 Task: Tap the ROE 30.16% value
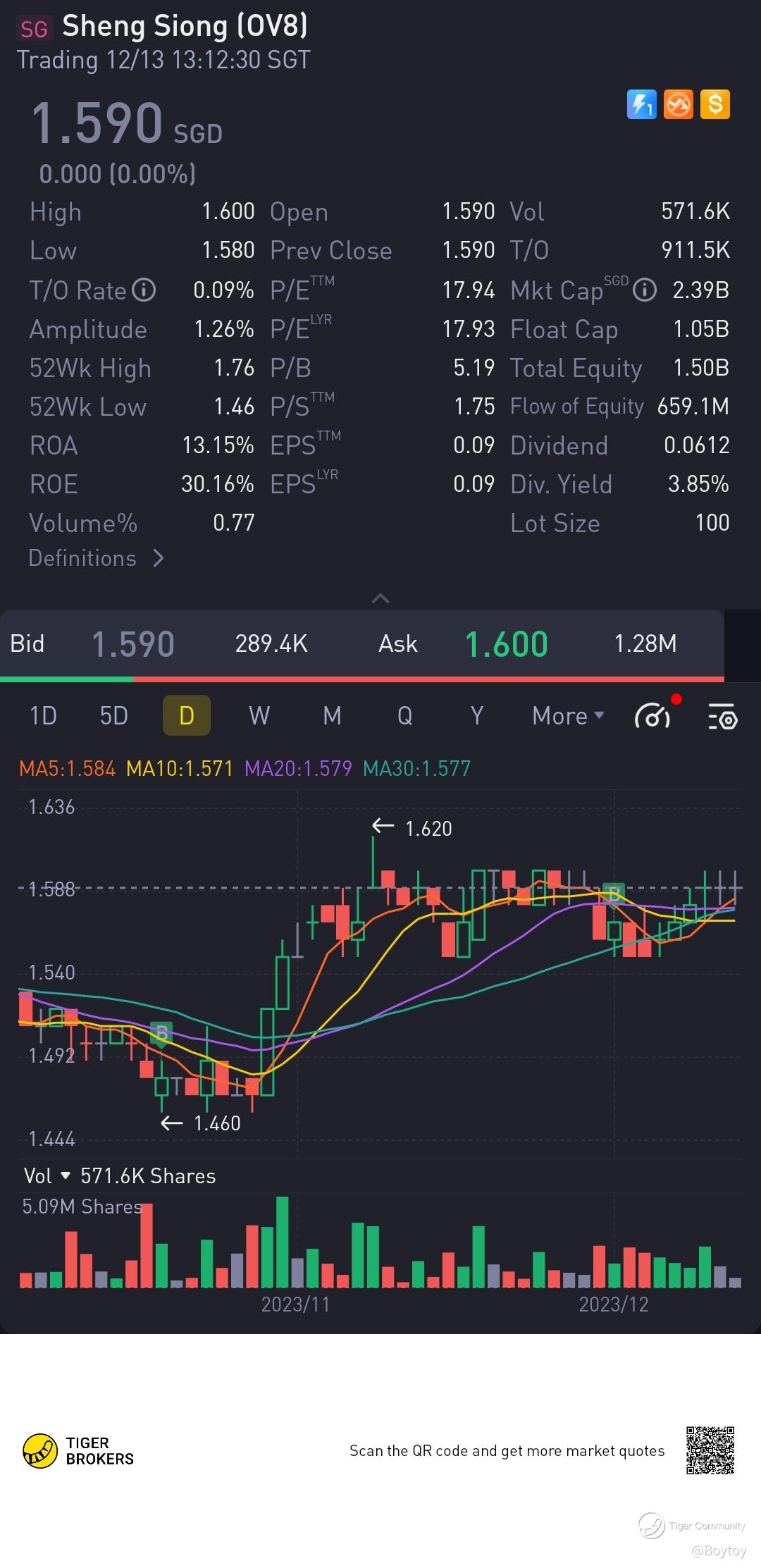coord(218,484)
